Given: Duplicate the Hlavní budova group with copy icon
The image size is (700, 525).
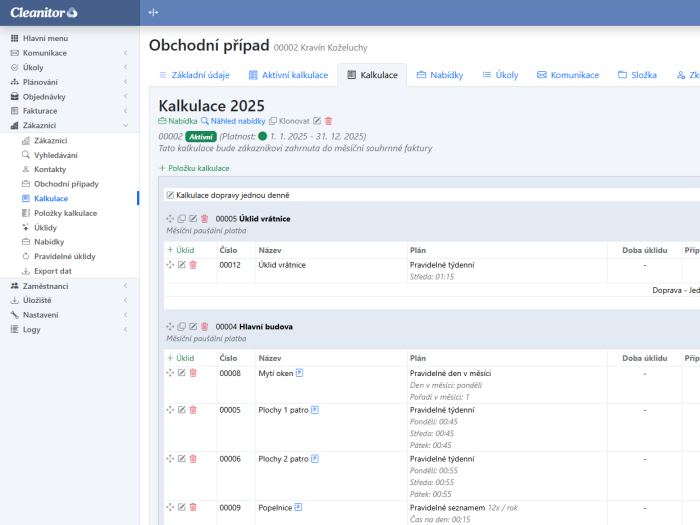Looking at the screenshot, I should click(181, 326).
